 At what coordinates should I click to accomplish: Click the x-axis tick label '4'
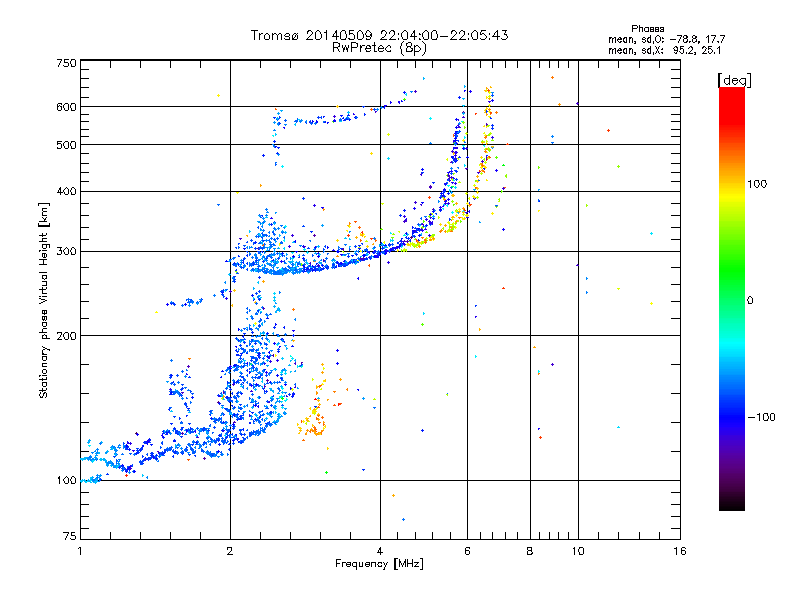click(x=380, y=551)
